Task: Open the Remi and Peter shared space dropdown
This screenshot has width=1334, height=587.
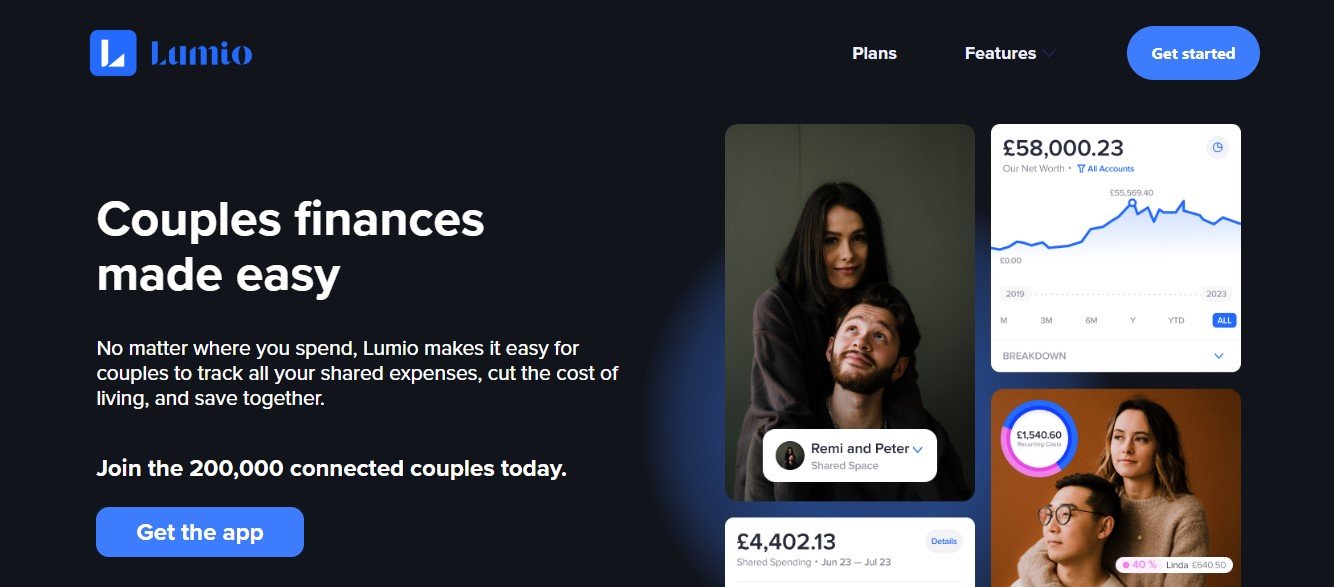Action: coord(917,450)
